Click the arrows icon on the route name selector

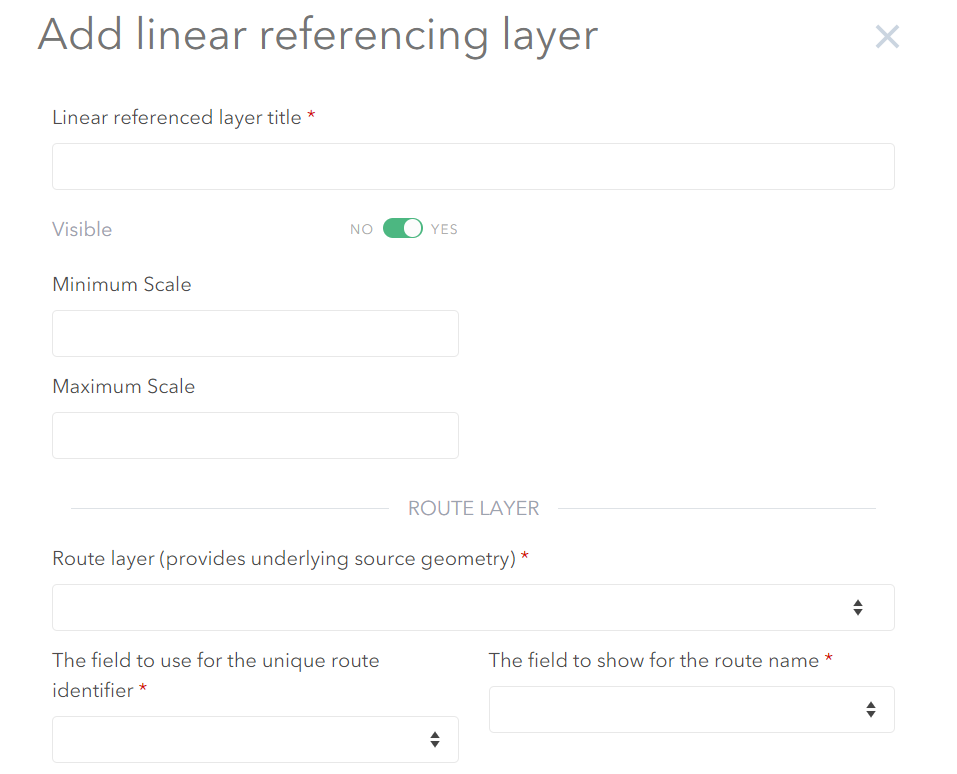[x=871, y=709]
